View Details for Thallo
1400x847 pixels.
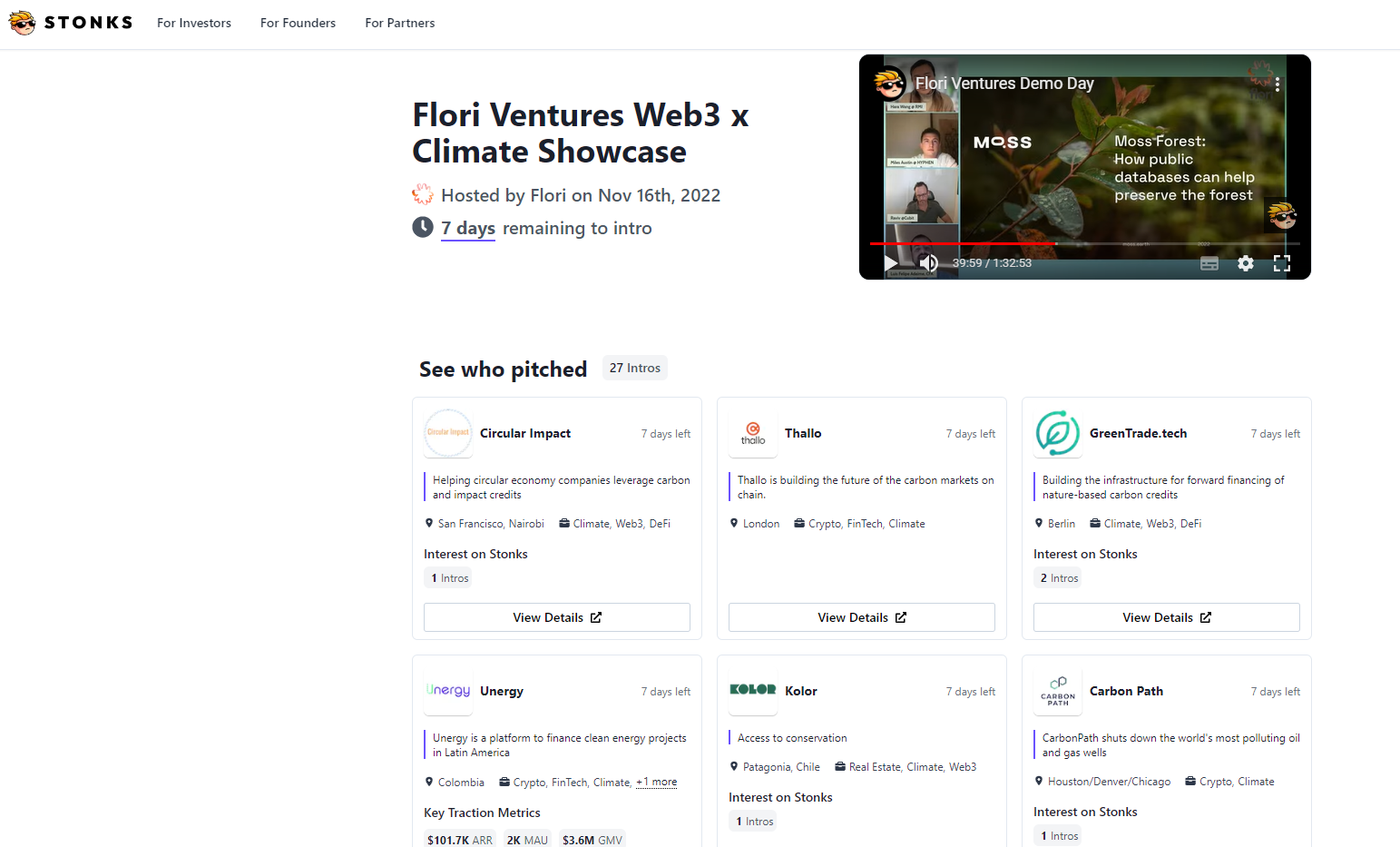862,617
